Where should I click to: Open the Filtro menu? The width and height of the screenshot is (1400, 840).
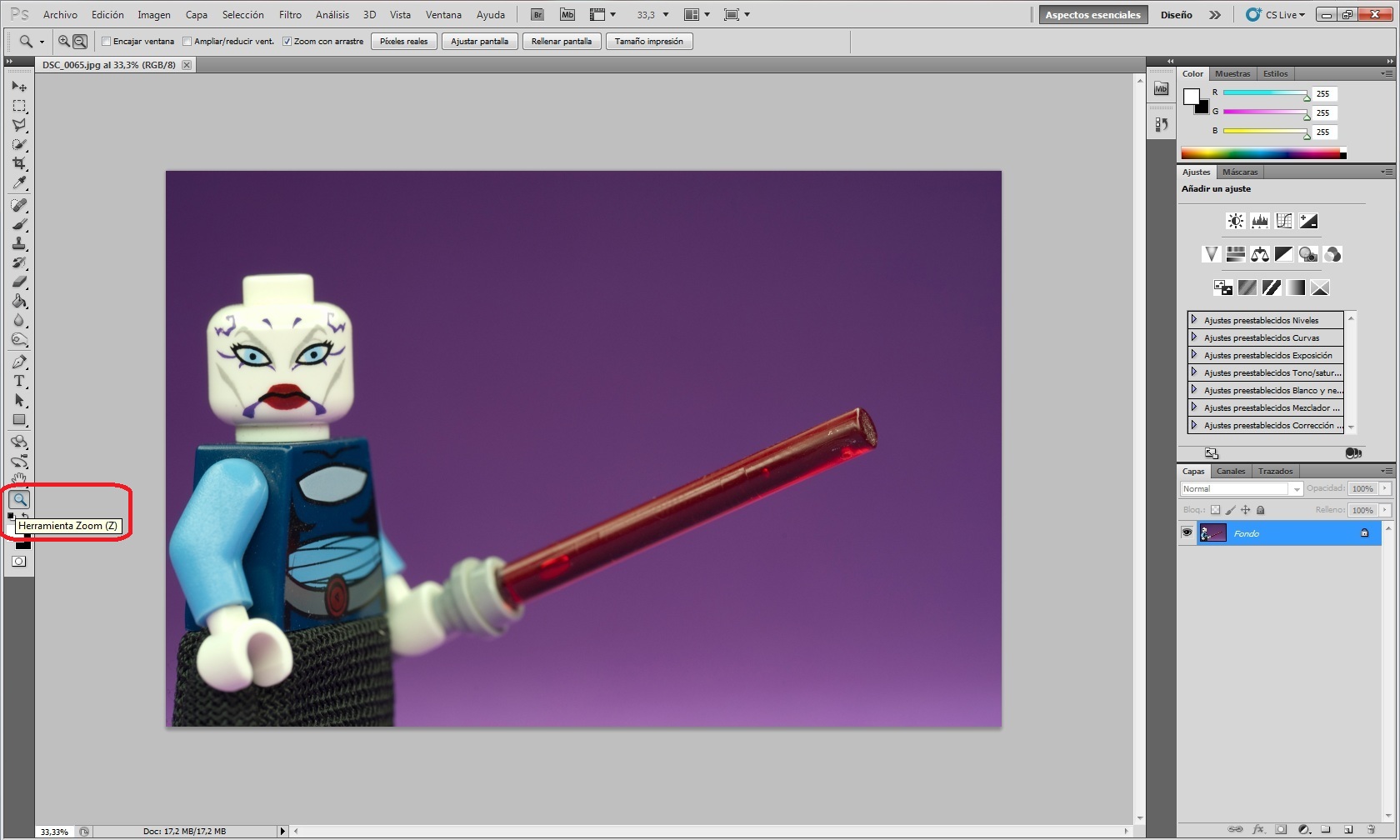(x=290, y=15)
